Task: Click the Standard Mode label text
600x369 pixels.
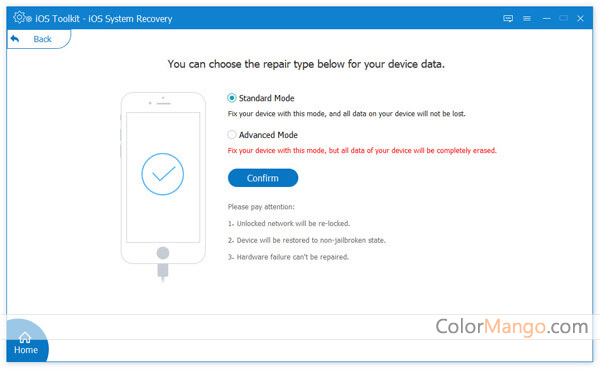Action: 267,98
